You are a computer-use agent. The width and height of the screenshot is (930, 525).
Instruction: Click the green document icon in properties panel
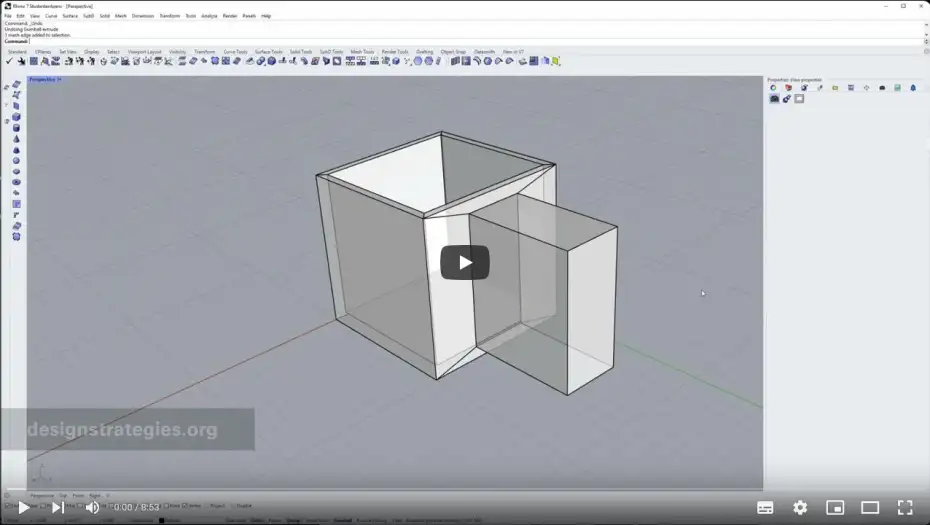[x=897, y=88]
